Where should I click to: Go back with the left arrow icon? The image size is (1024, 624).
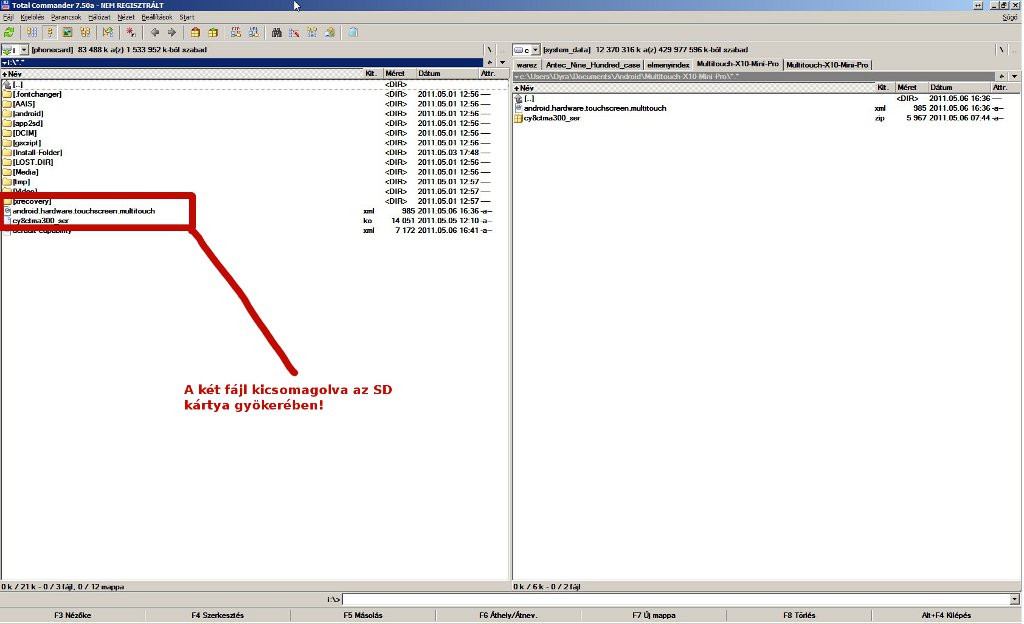point(155,32)
